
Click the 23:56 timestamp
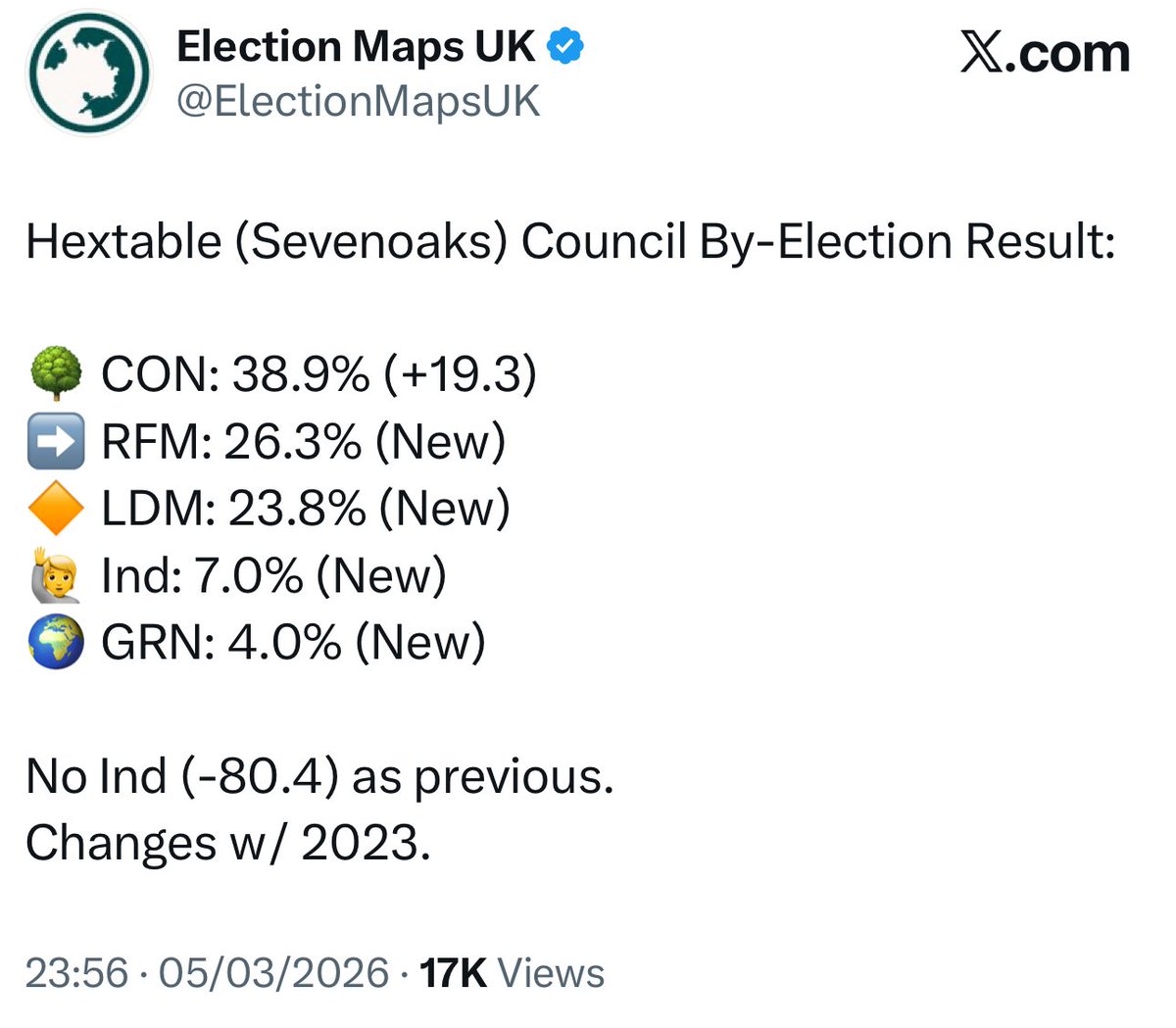[x=76, y=973]
